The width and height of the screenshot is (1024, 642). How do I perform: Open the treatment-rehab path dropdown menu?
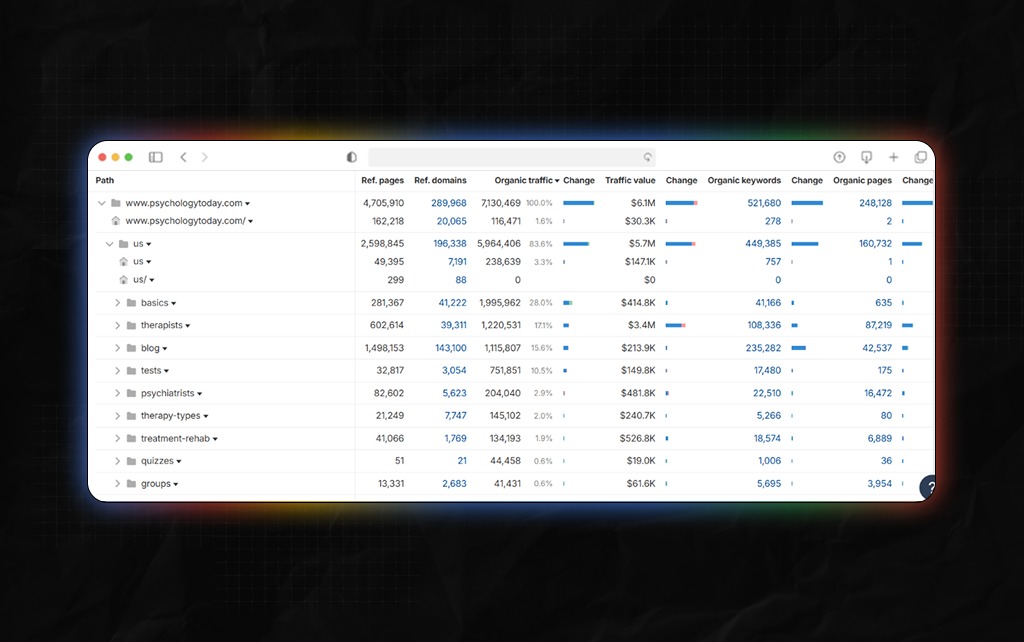[x=216, y=439]
